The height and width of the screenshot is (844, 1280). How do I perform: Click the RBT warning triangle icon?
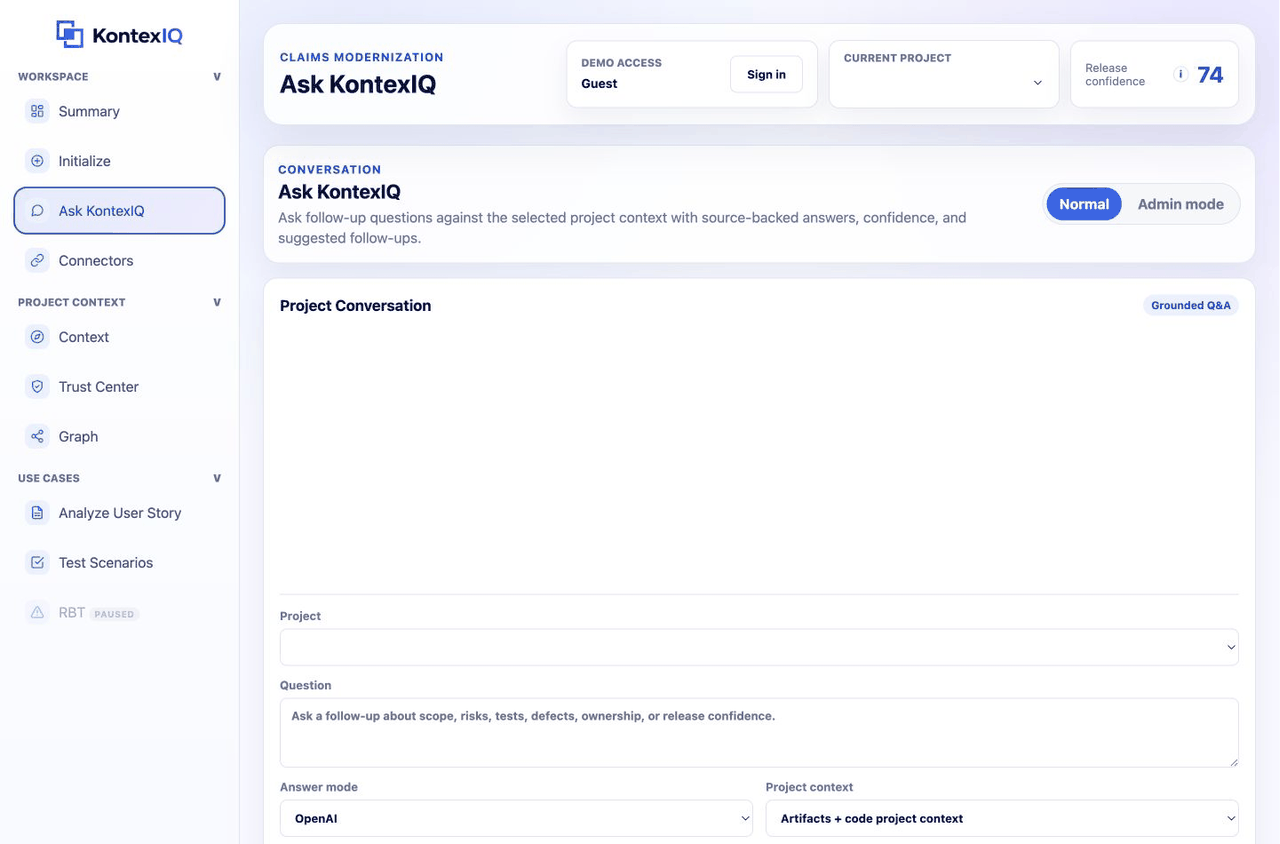point(37,613)
